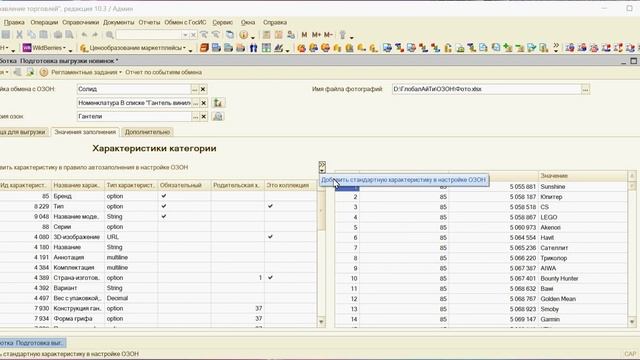This screenshot has height=360, width=640.
Task: Click the Paste icon in the toolbar
Action: point(43,35)
